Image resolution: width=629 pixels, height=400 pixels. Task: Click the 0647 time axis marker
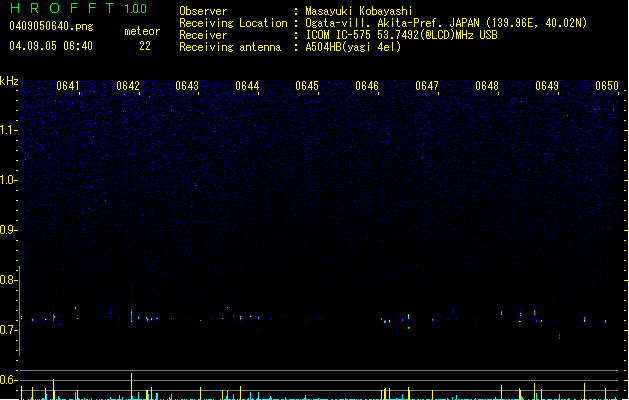click(427, 86)
